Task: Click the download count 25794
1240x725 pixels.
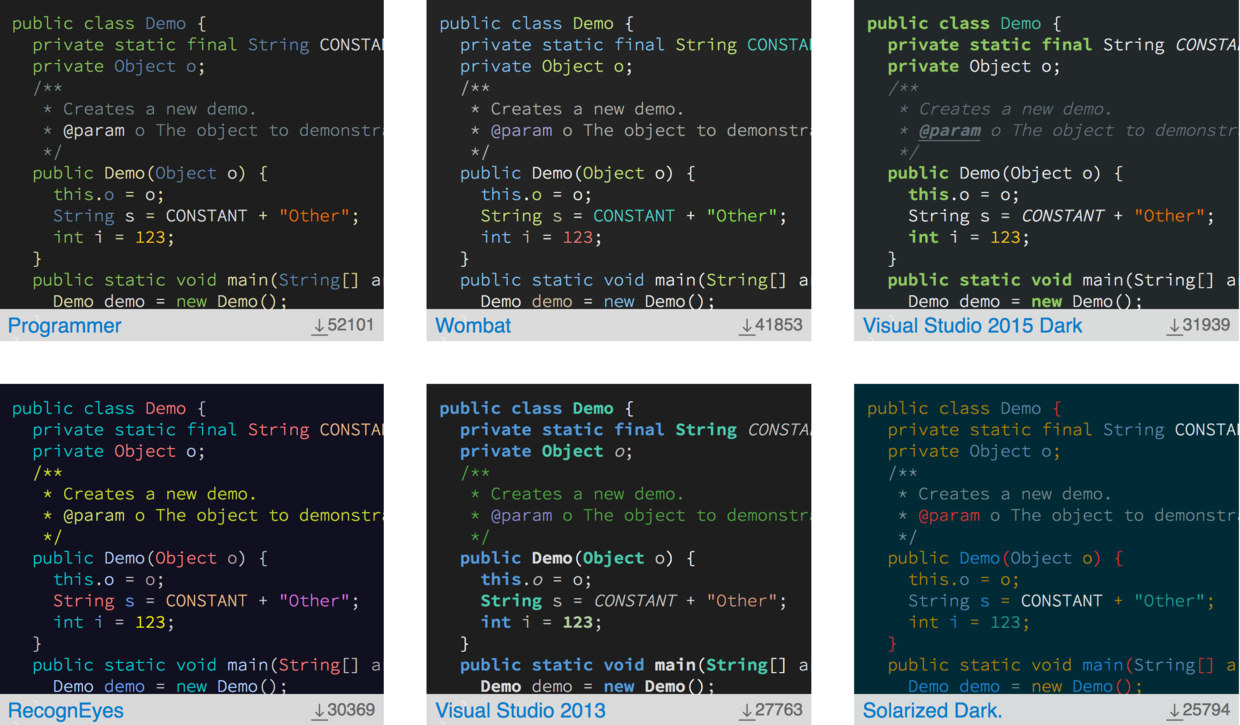Action: (1206, 710)
